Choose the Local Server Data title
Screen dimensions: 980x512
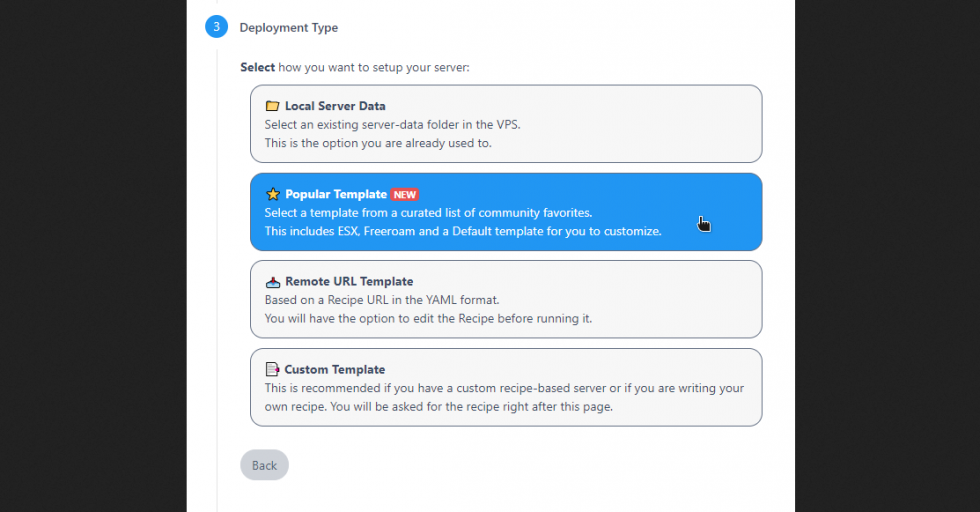coord(335,106)
